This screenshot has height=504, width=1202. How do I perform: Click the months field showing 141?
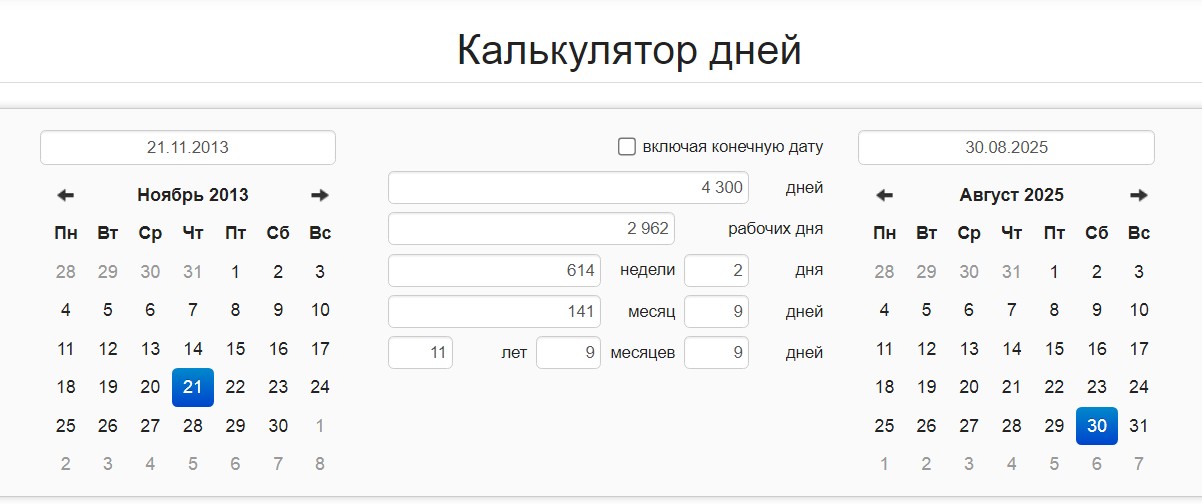(494, 311)
